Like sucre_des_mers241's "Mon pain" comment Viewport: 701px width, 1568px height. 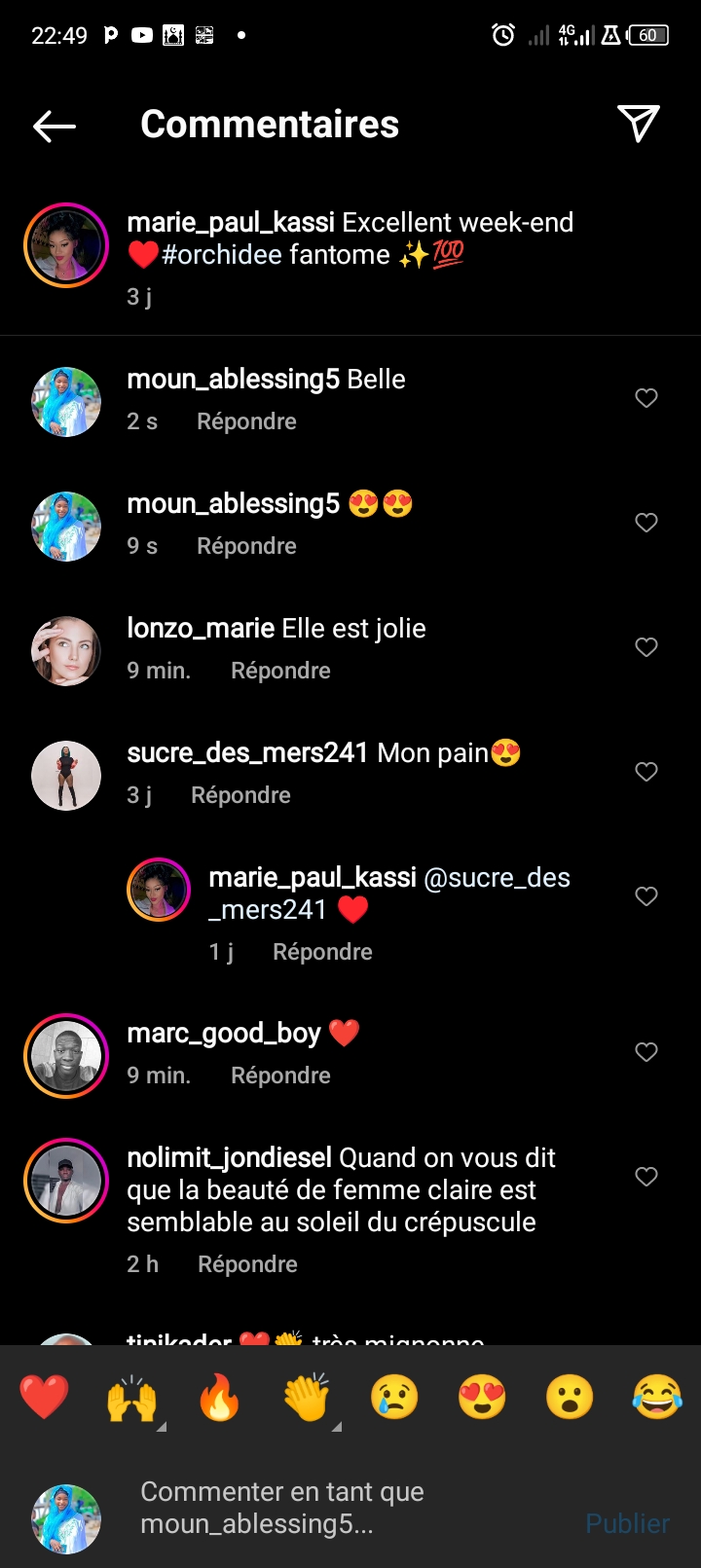646,772
